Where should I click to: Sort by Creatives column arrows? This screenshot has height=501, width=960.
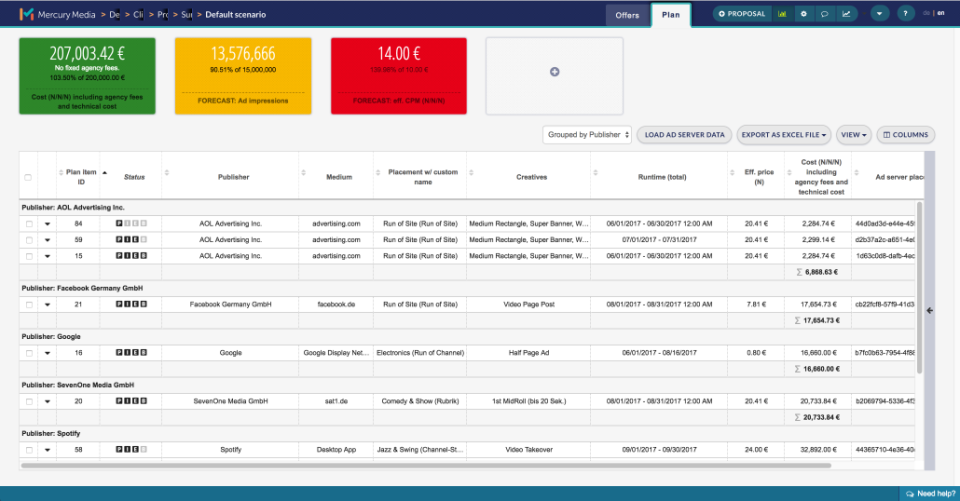[x=471, y=173]
